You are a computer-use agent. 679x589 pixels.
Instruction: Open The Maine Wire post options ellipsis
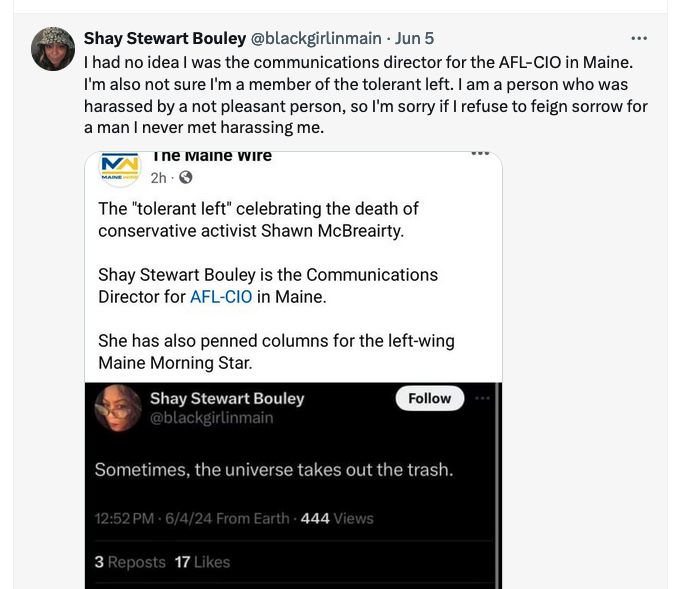(x=480, y=155)
